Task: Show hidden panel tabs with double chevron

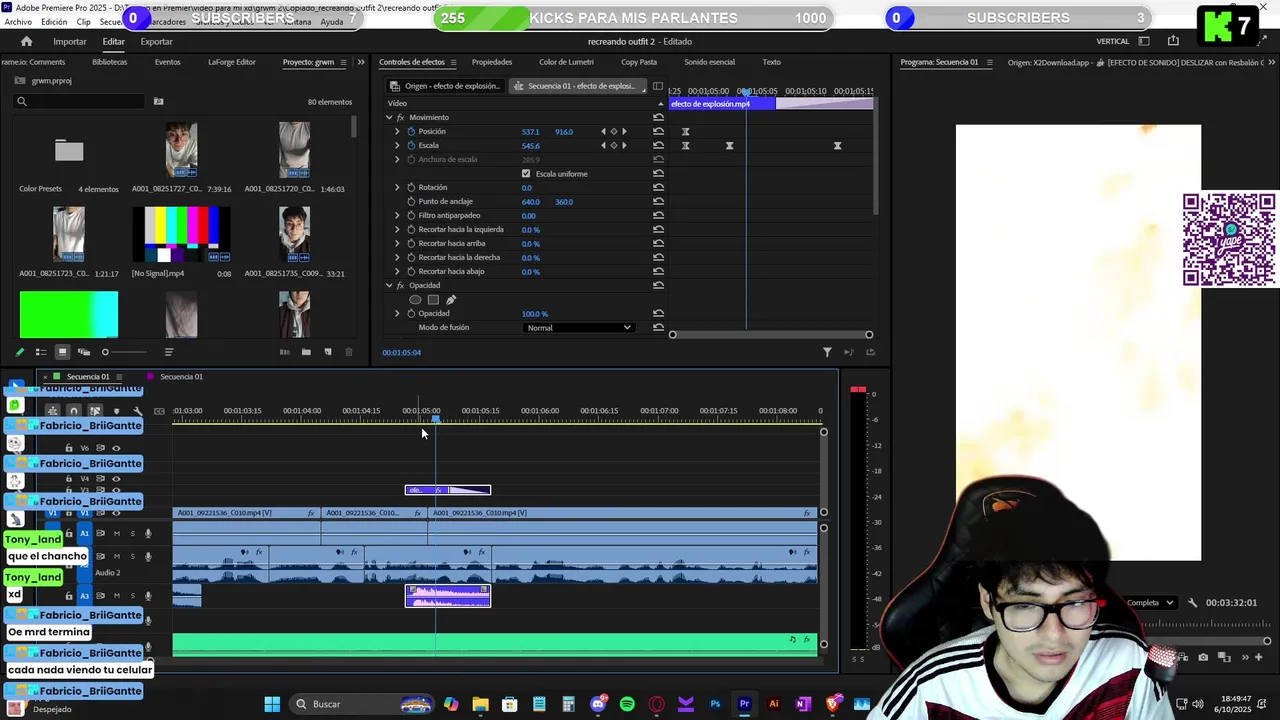Action: [x=361, y=62]
